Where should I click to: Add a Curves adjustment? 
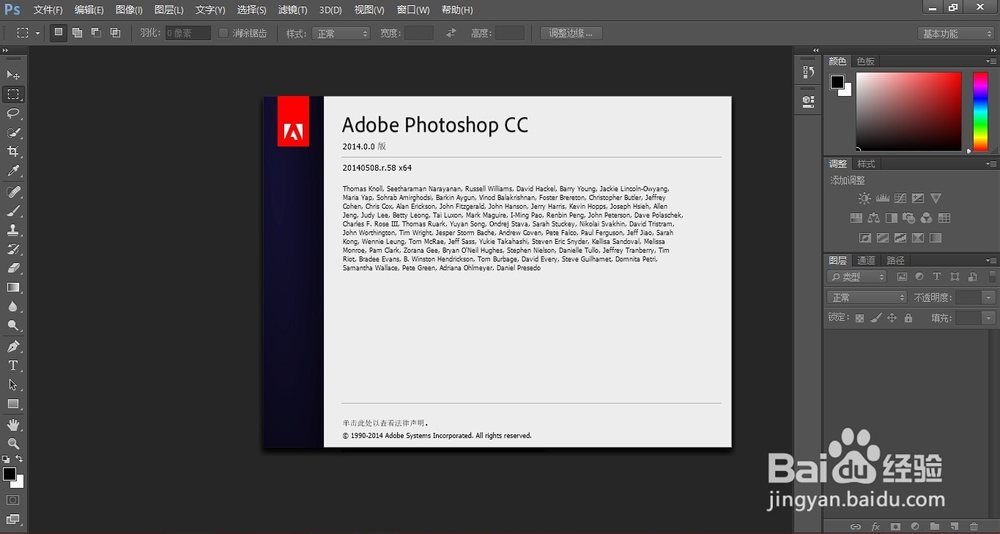[900, 198]
